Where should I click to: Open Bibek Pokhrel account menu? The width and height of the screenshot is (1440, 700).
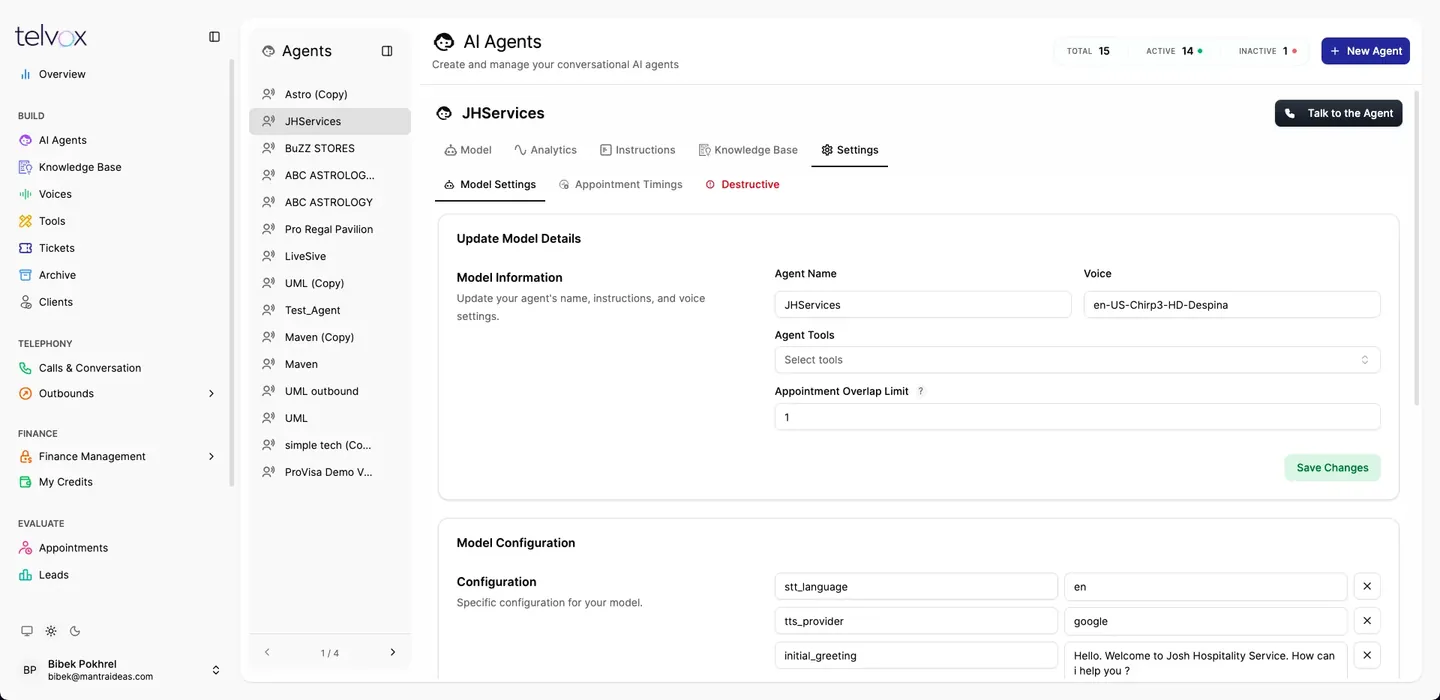[x=120, y=670]
